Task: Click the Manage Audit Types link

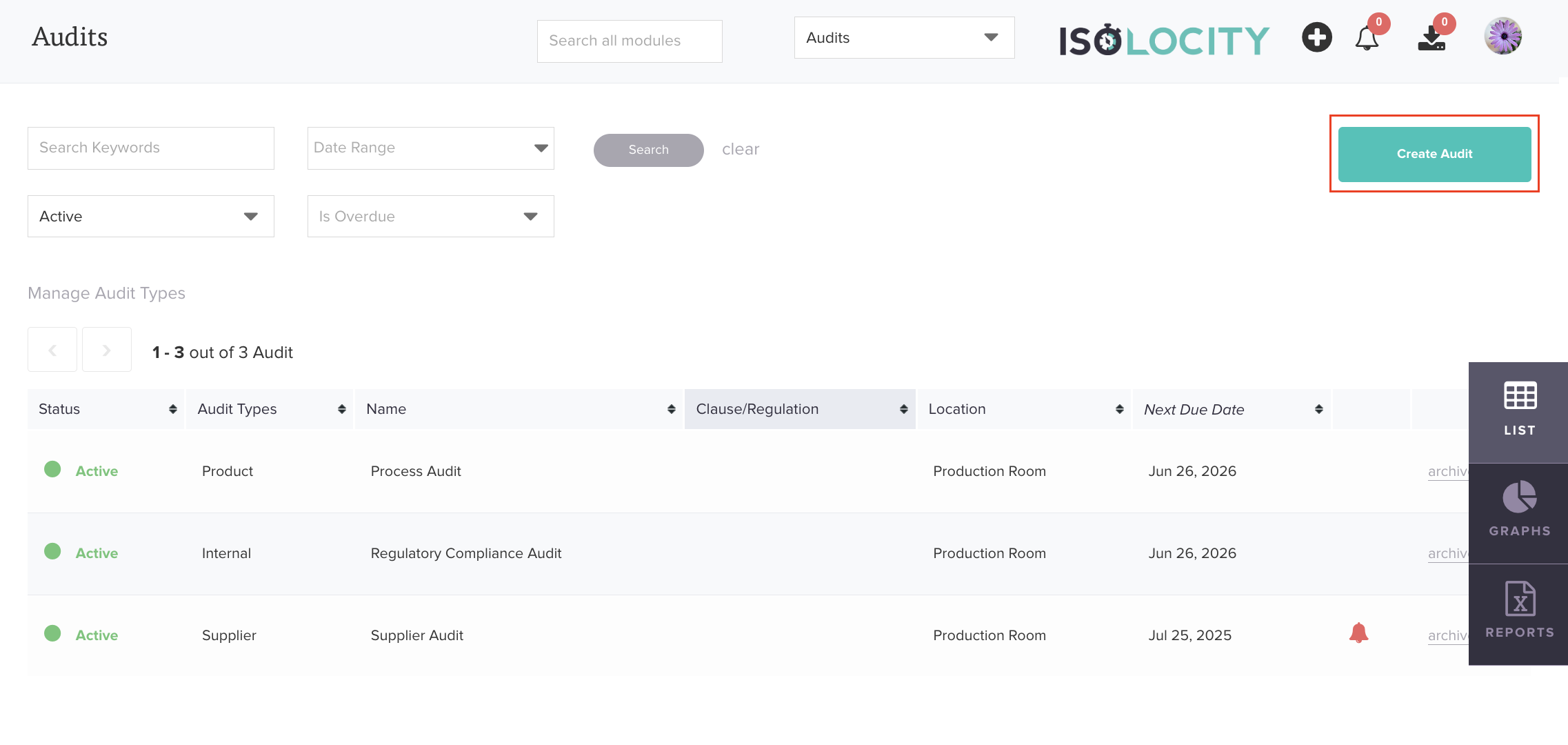Action: 106,293
